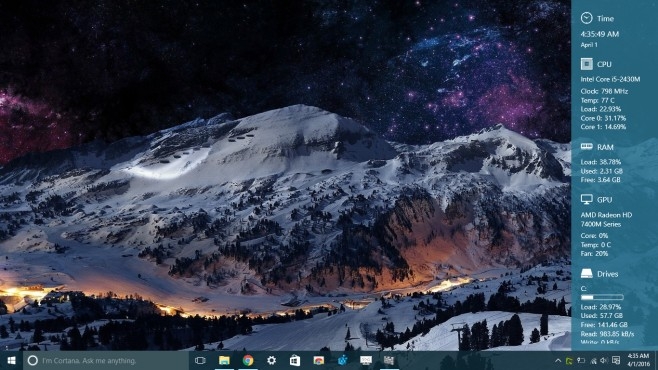Launch Google Chrome from the taskbar
Image resolution: width=658 pixels, height=370 pixels.
(248, 360)
